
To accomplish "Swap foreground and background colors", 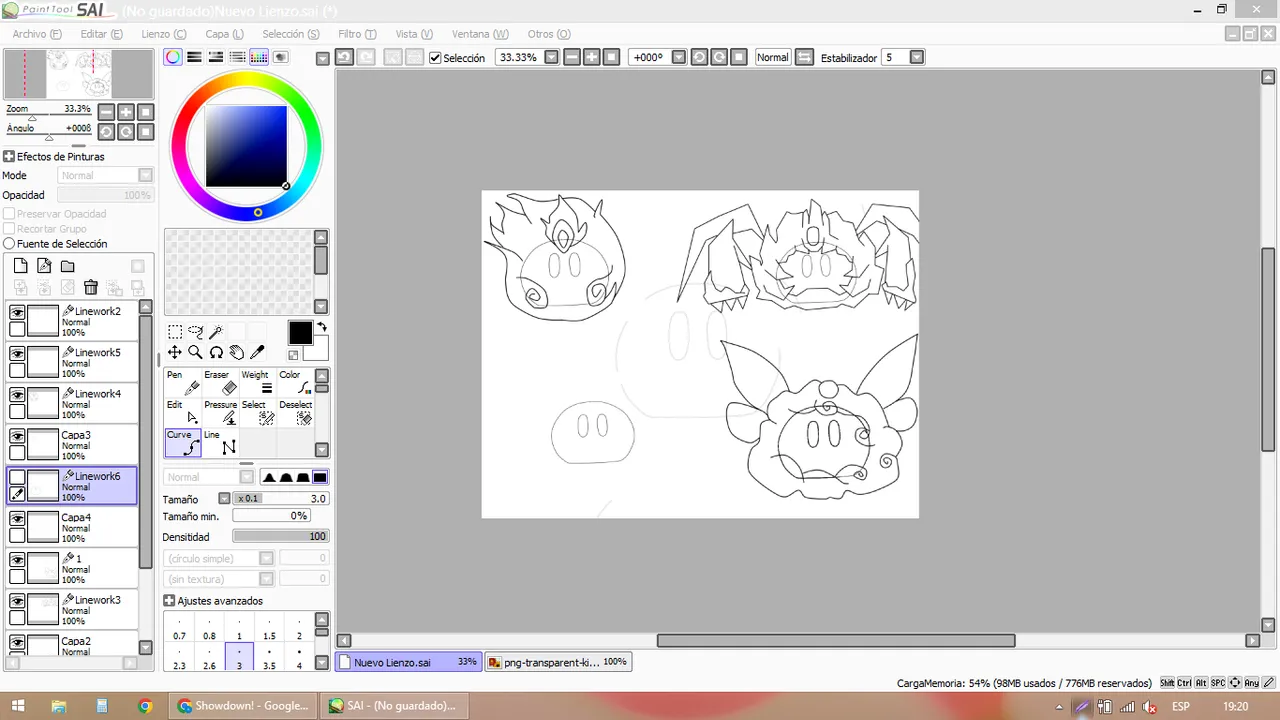I will pyautogui.click(x=322, y=327).
